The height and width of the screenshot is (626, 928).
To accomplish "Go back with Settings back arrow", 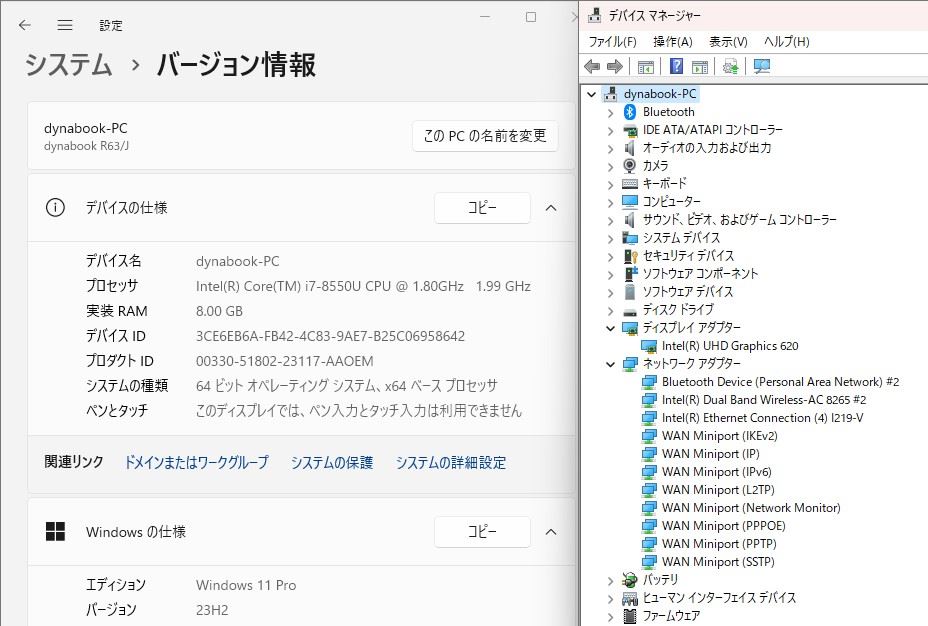I will (24, 25).
